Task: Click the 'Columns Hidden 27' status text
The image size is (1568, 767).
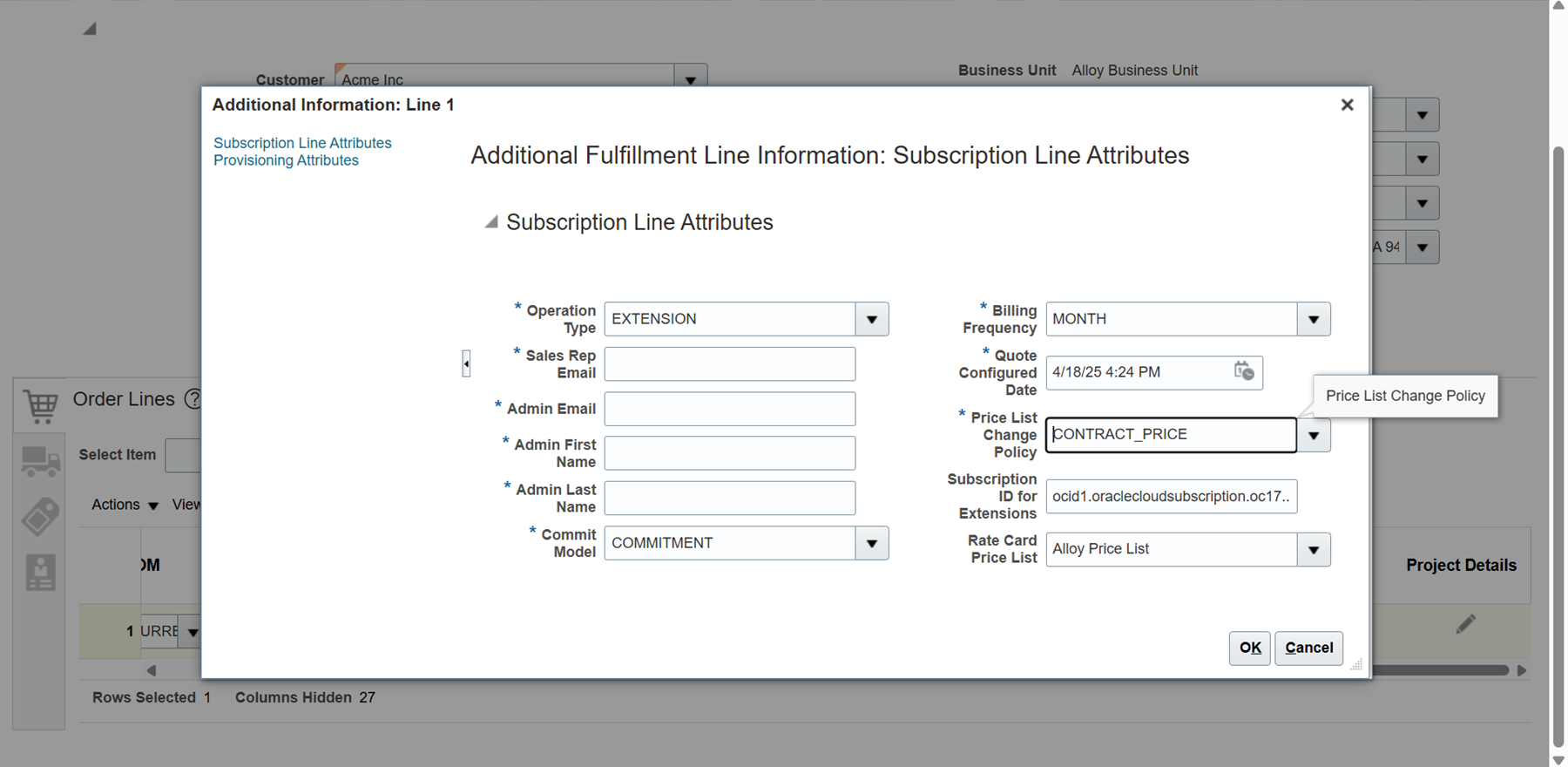Action: tap(305, 697)
